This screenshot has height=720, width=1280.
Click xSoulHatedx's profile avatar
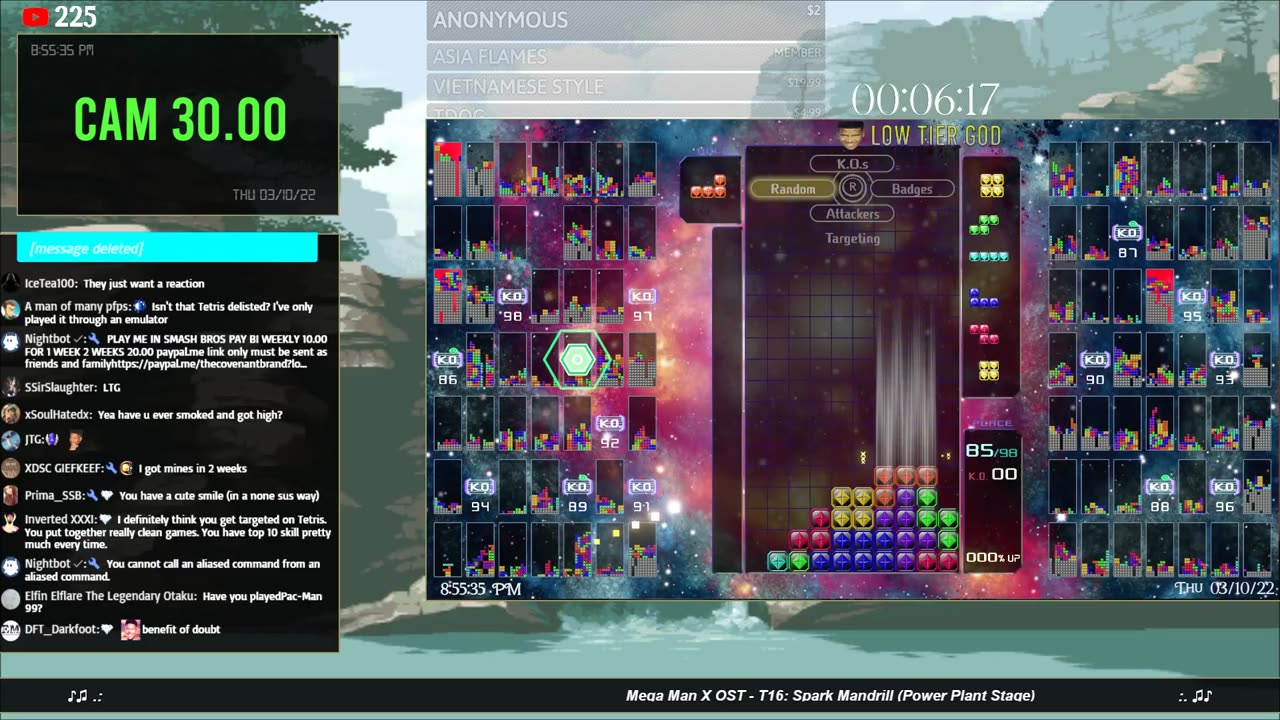tap(10, 414)
